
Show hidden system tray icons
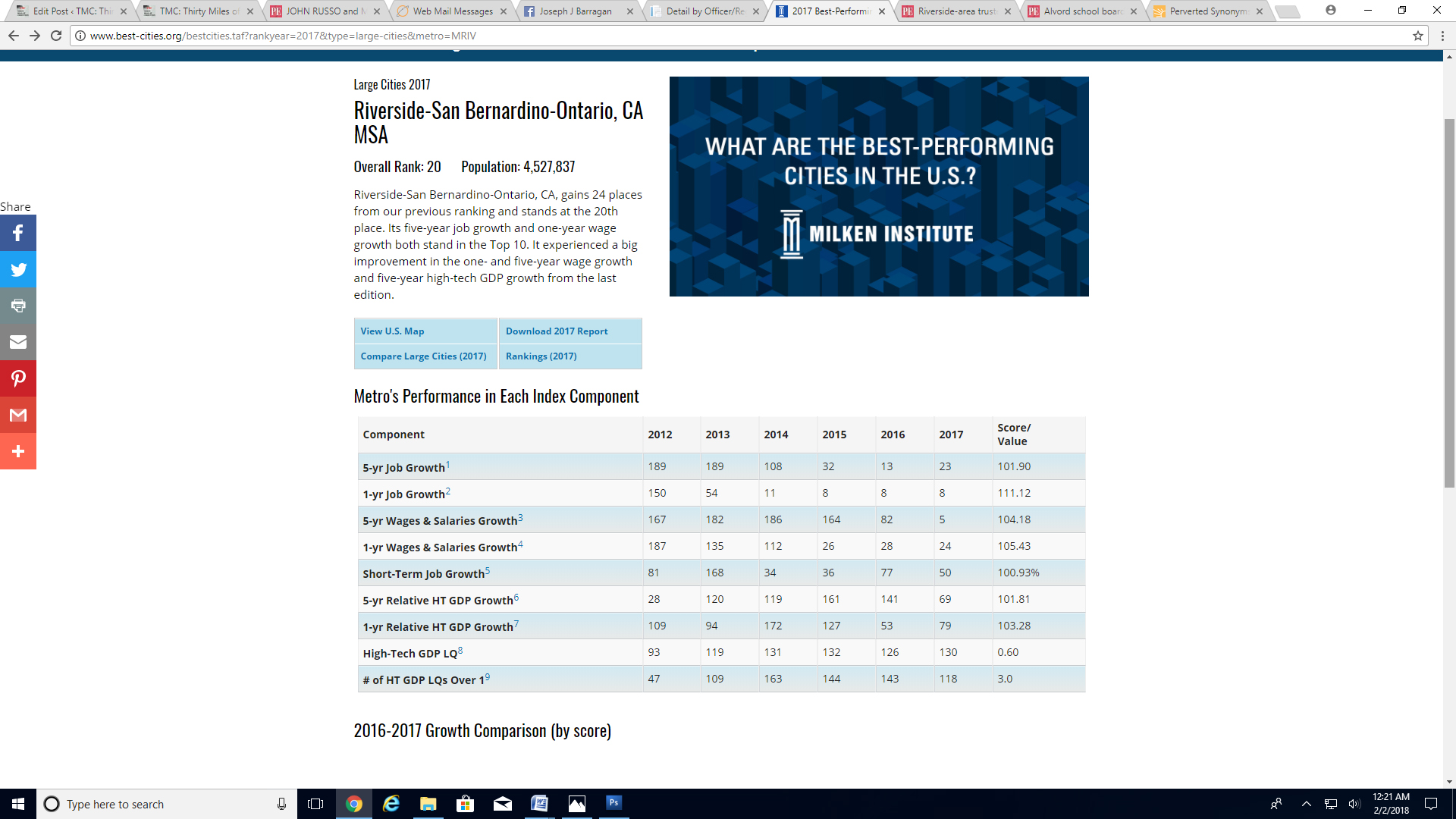click(x=1306, y=804)
